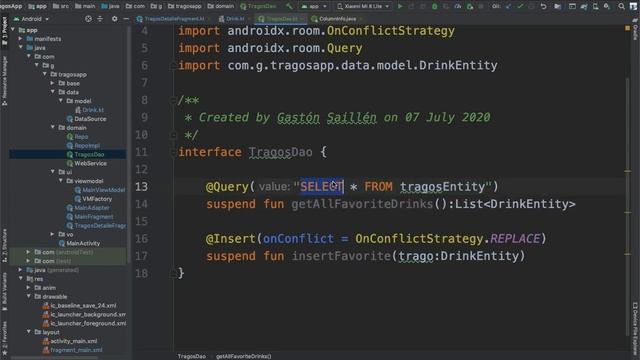The image size is (640, 360).
Task: Collapse the viewmodel package
Action: [x=60, y=181]
